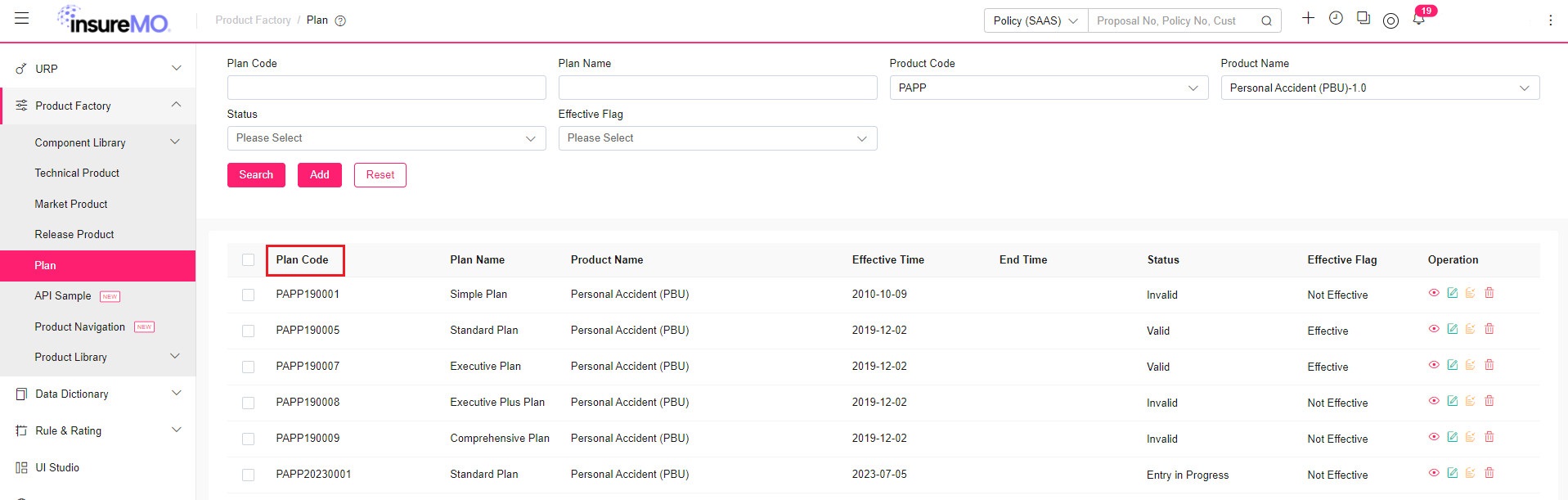Click Product Factory breadcrumb link
The width and height of the screenshot is (1568, 500).
[x=254, y=20]
